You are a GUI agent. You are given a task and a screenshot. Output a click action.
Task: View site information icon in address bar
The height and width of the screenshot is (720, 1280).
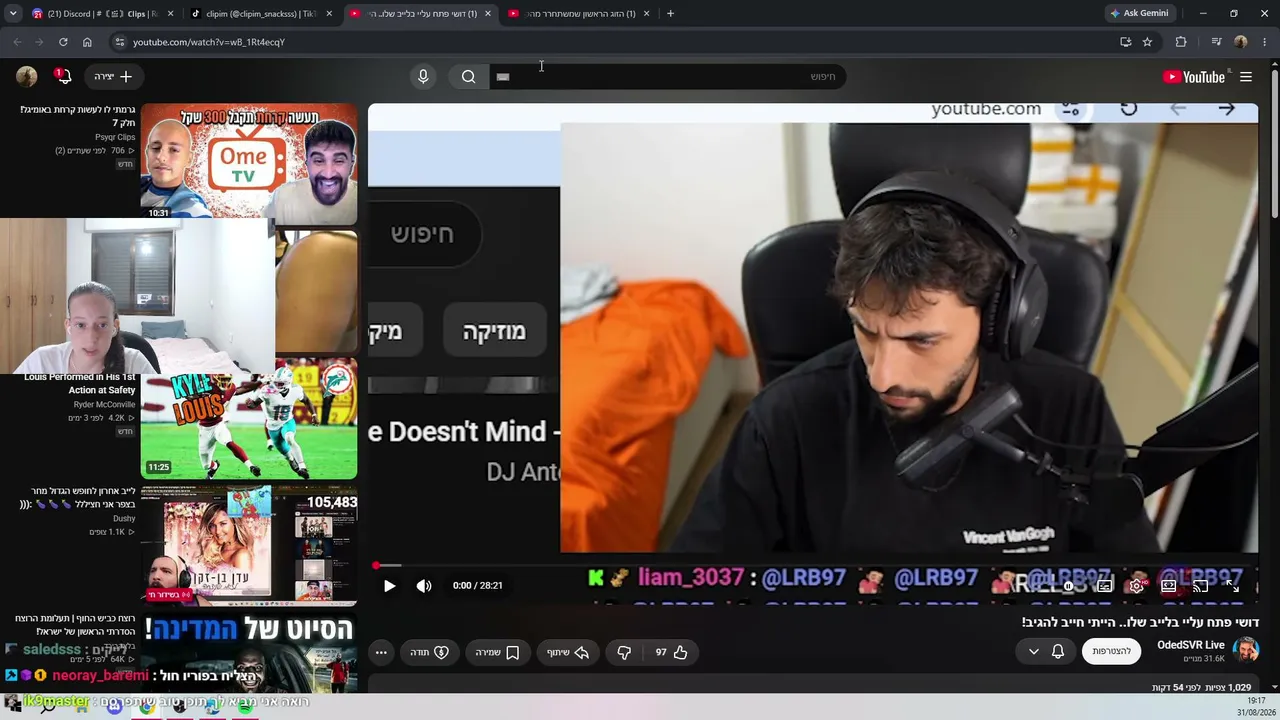point(119,42)
